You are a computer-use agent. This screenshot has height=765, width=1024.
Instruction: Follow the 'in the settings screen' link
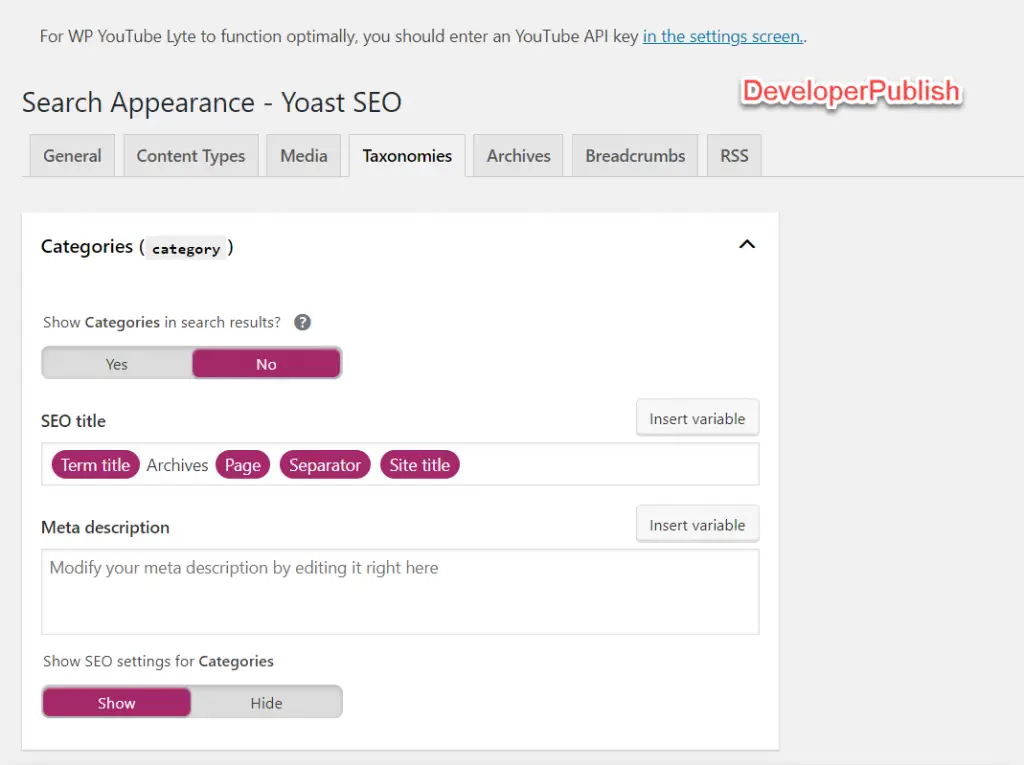coord(723,36)
